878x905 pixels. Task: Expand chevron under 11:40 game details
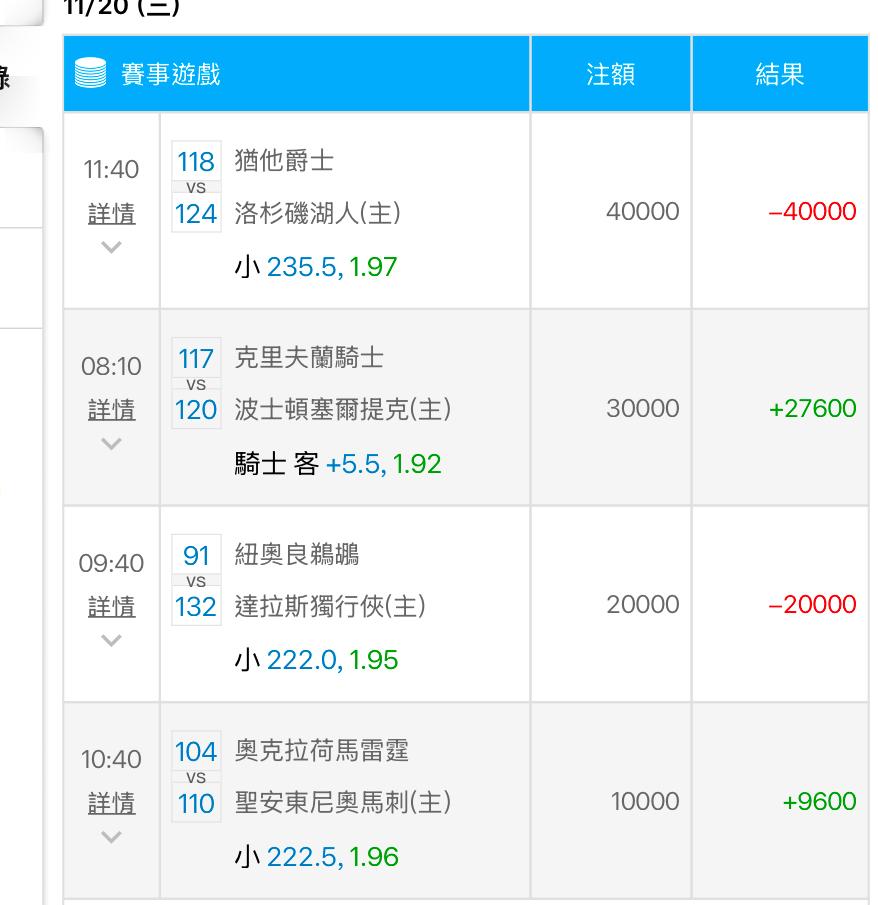tap(111, 247)
